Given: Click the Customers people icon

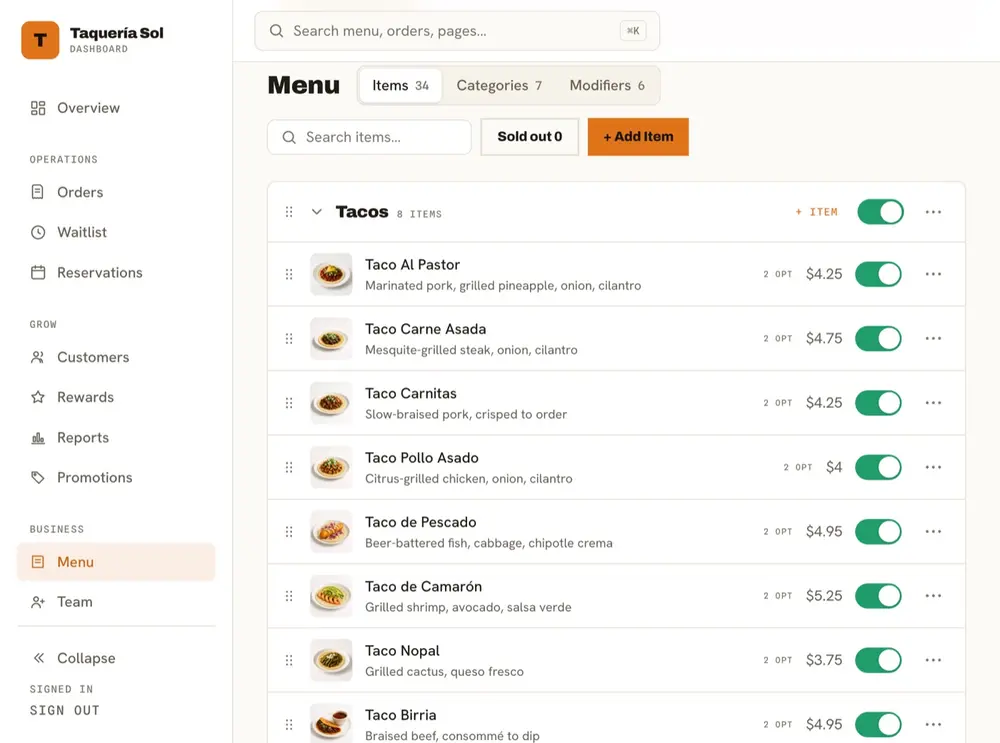Looking at the screenshot, I should click(x=38, y=357).
